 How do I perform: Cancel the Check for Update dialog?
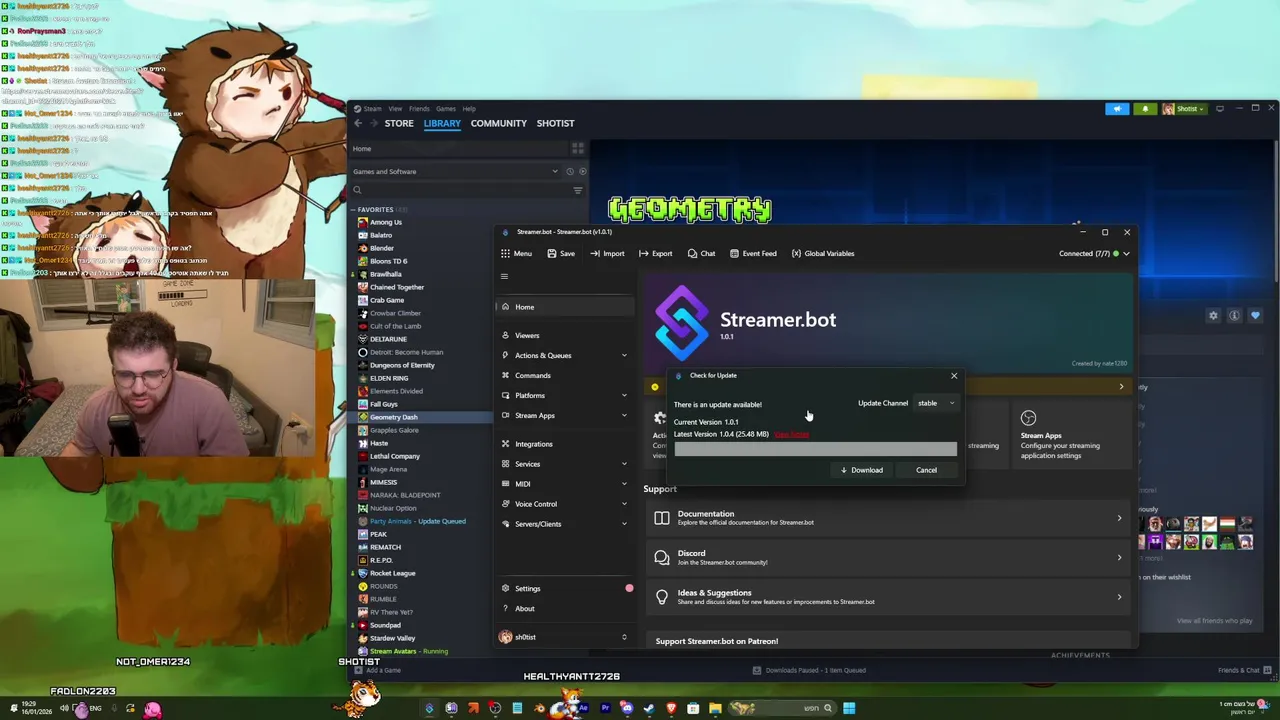pos(926,470)
